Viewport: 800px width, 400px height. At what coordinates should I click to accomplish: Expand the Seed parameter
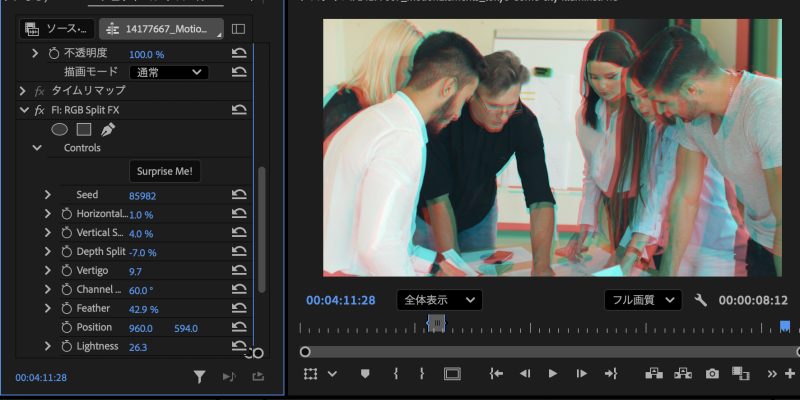click(x=47, y=195)
